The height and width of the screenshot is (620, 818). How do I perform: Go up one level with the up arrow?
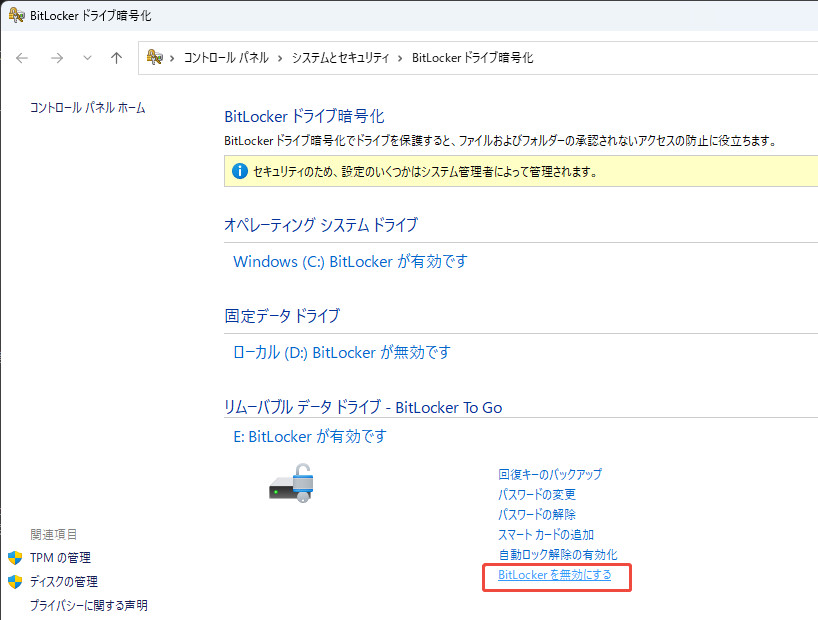click(x=116, y=58)
